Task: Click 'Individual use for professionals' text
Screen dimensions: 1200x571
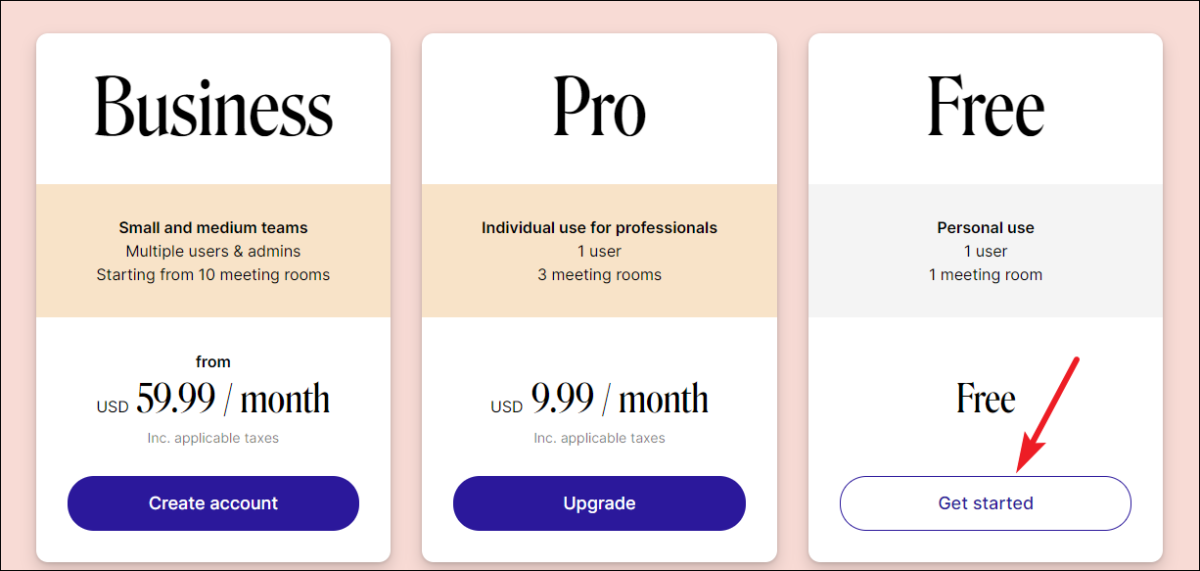Action: (599, 228)
